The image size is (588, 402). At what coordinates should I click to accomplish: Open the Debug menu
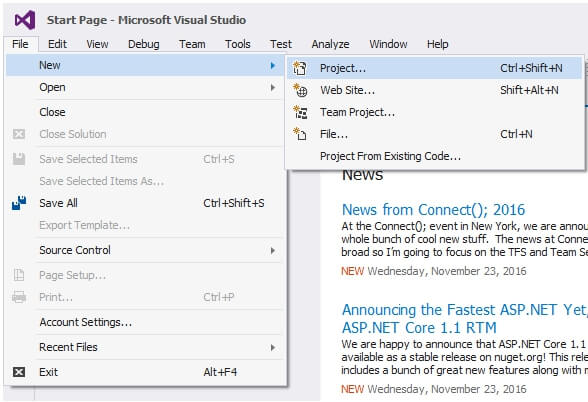(144, 44)
